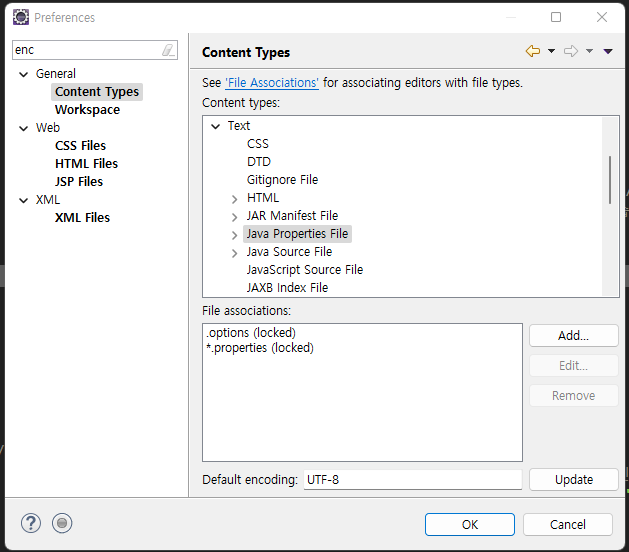This screenshot has height=552, width=629.
Task: Dismiss dialog with Cancel button
Action: coord(568,524)
